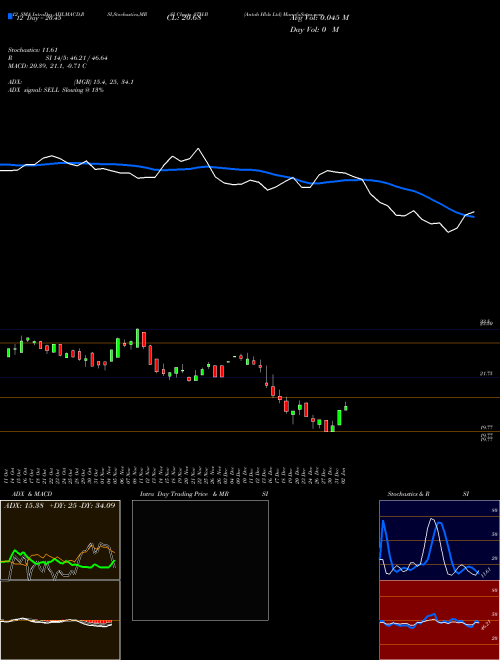Click the blue SMA legend square

(x=11, y=16)
